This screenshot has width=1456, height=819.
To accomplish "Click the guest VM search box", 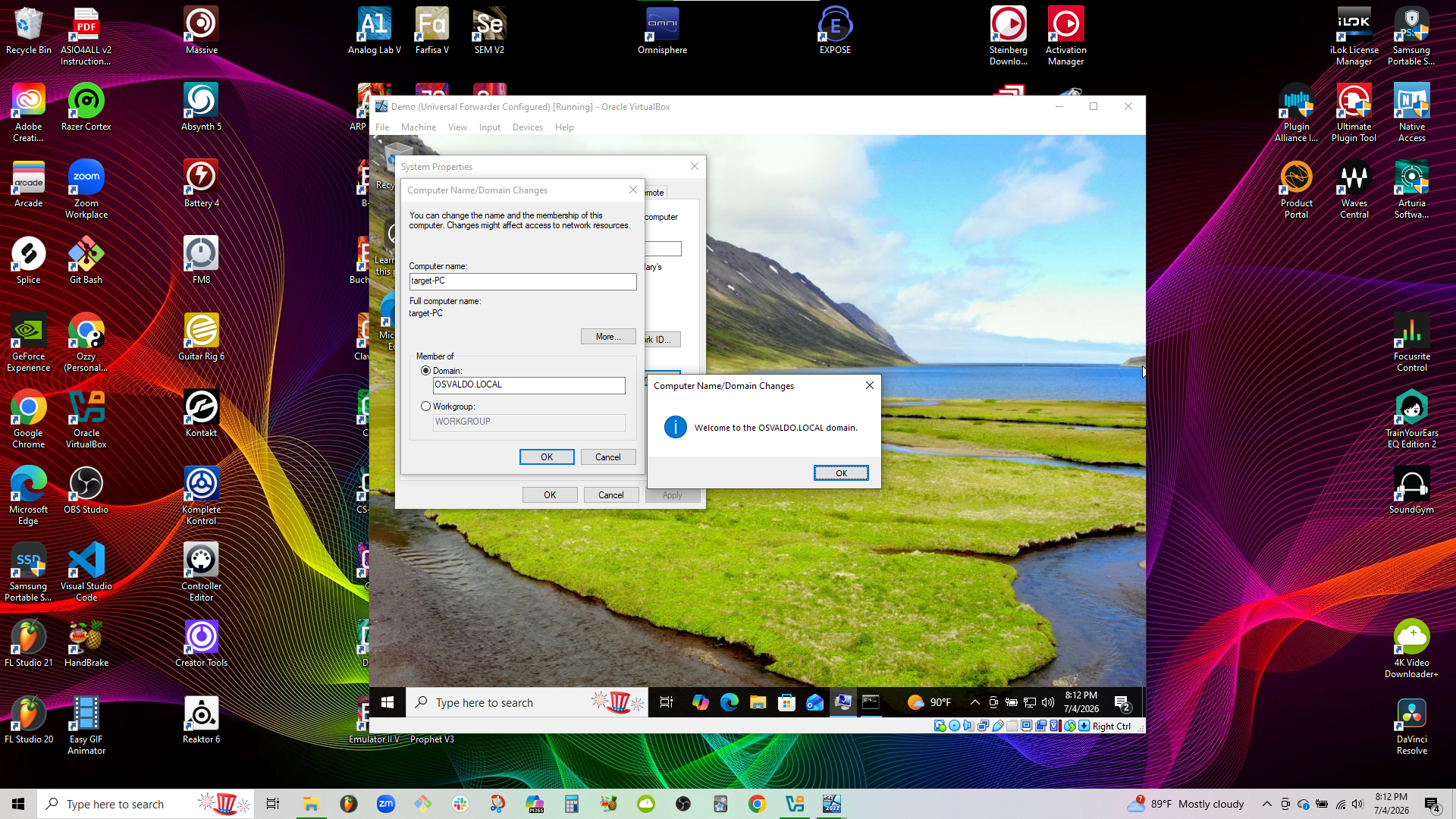I will [527, 703].
